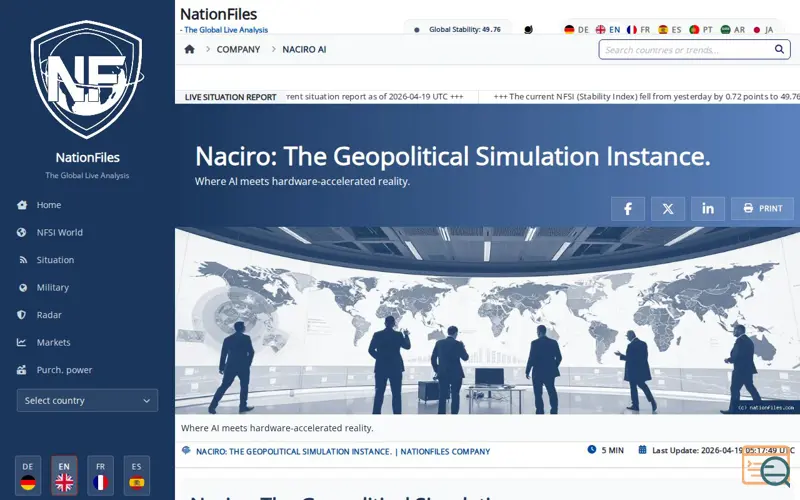Expand the Select country dropdown
This screenshot has width=800, height=500.
click(87, 401)
